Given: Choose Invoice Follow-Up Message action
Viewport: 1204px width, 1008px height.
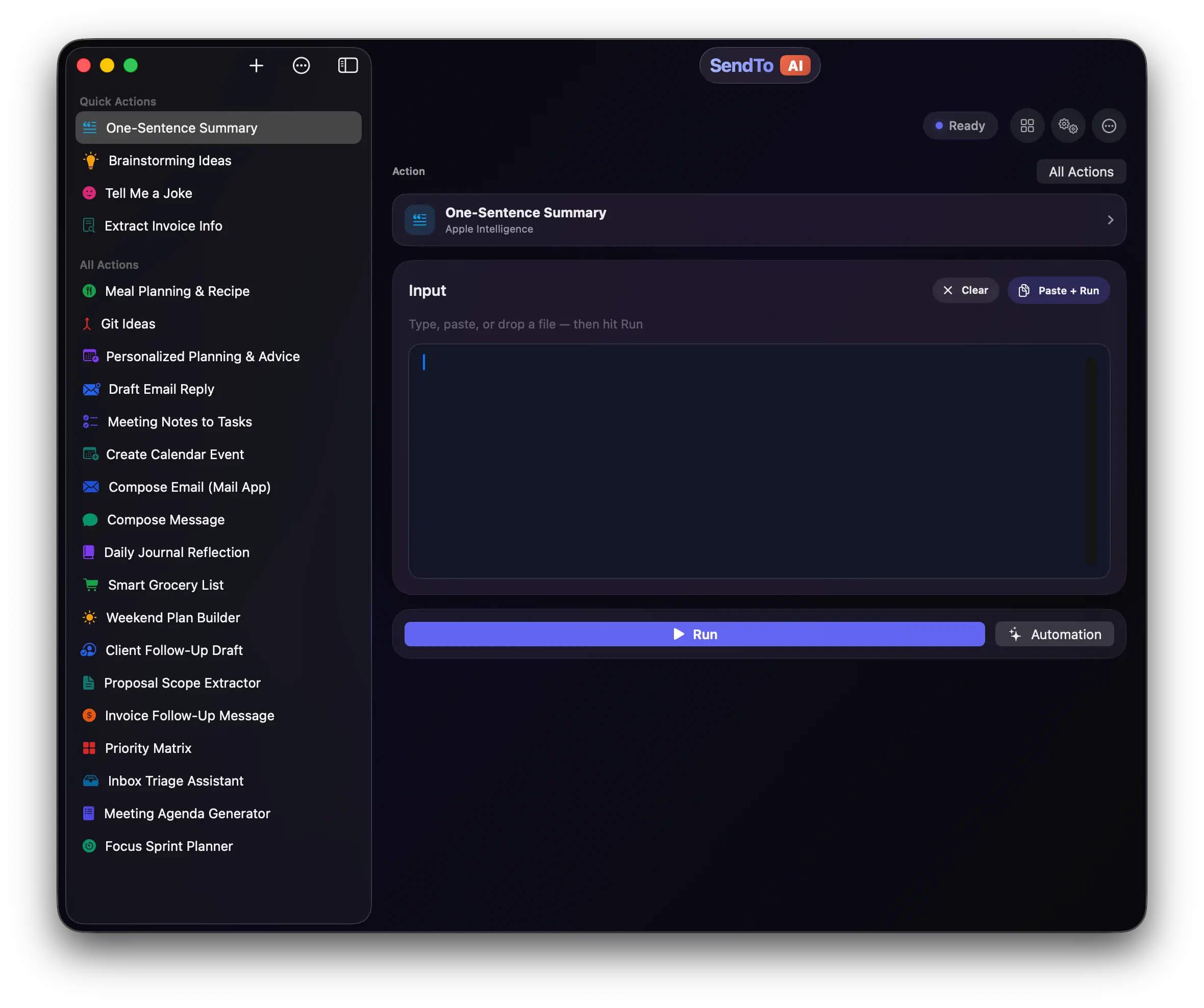Looking at the screenshot, I should (x=218, y=716).
